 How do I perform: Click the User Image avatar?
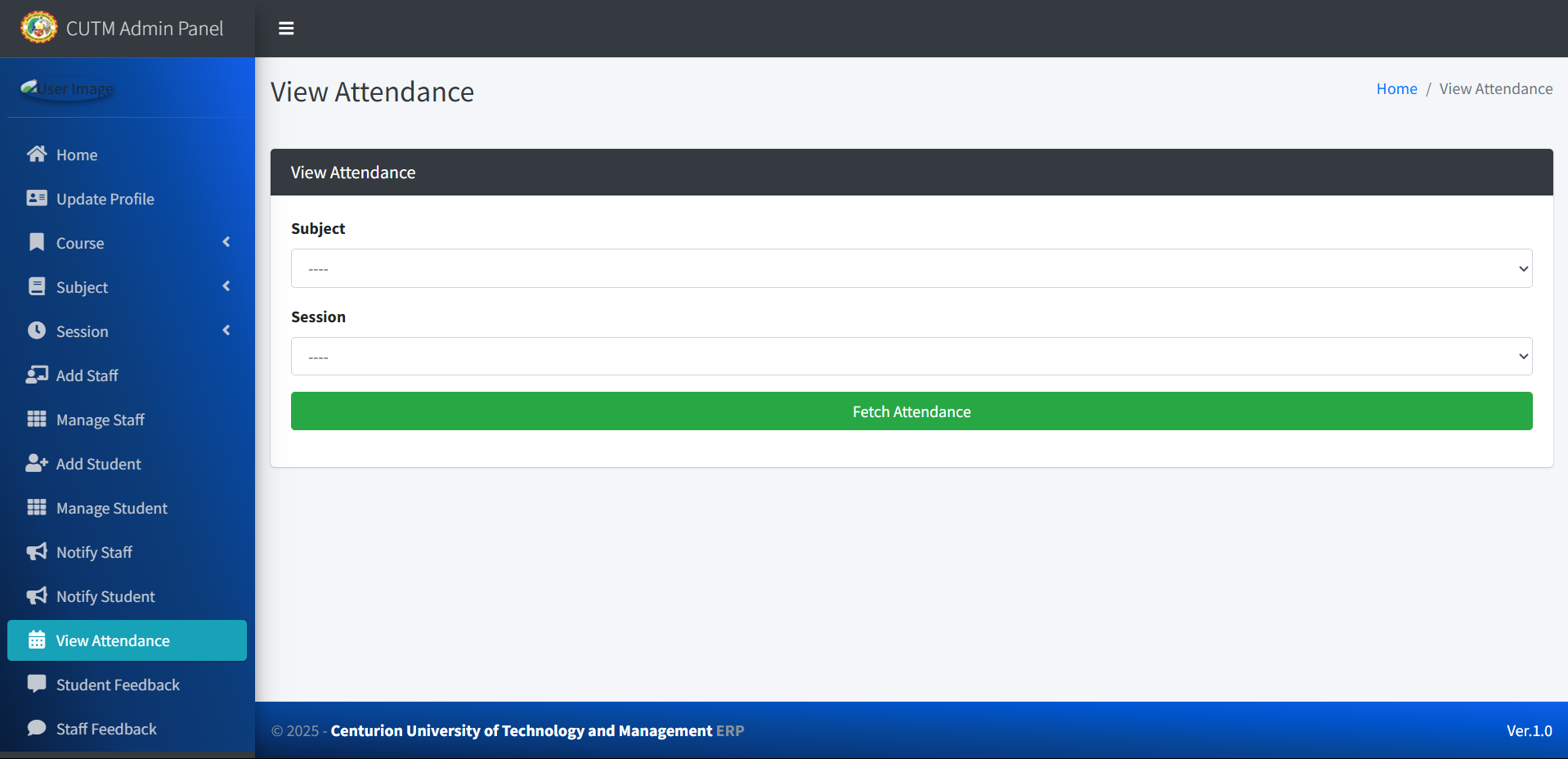click(67, 88)
